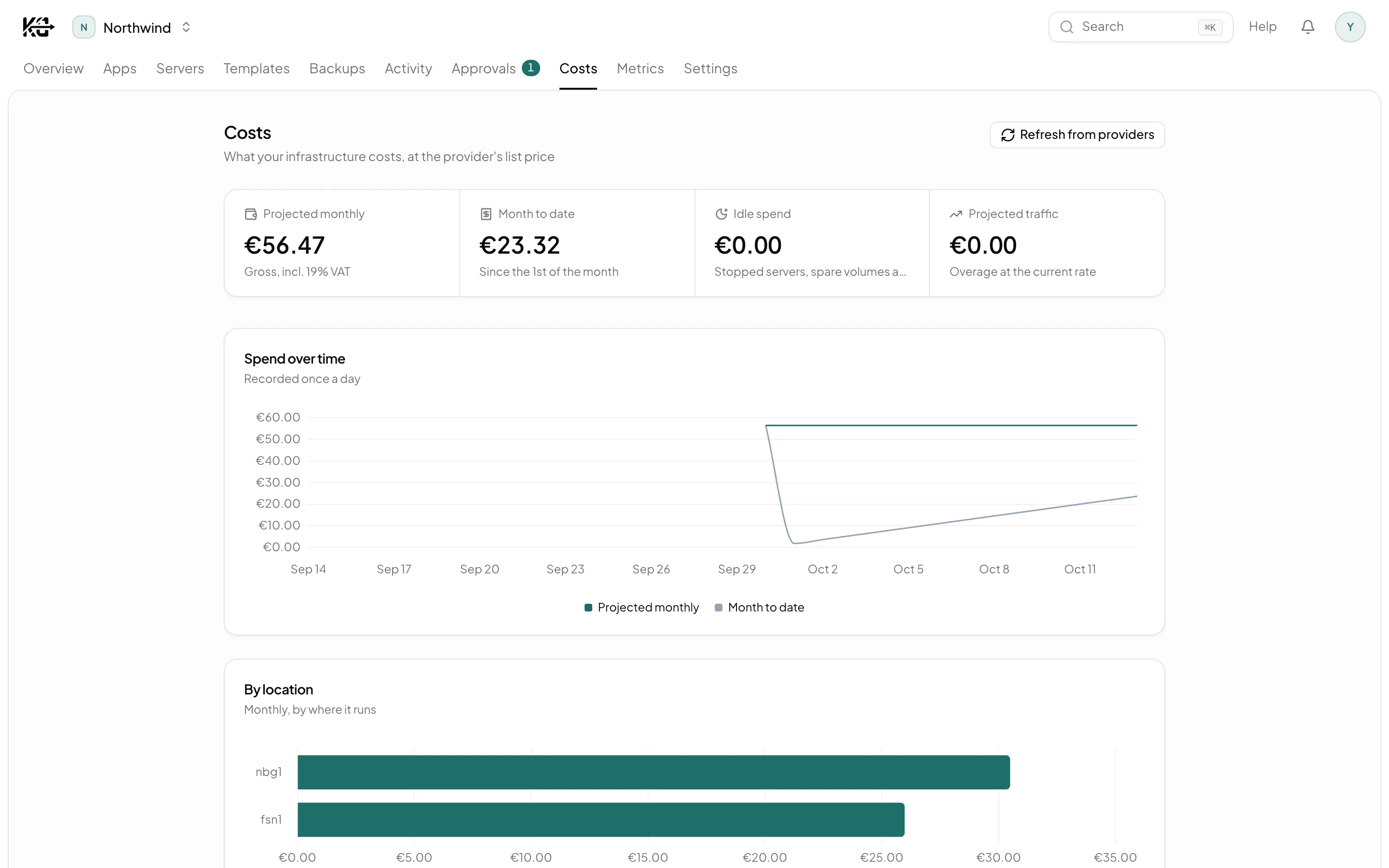The image size is (1389, 868).
Task: Click the 'Gross, incl. 19% VAT' text
Action: 297,271
